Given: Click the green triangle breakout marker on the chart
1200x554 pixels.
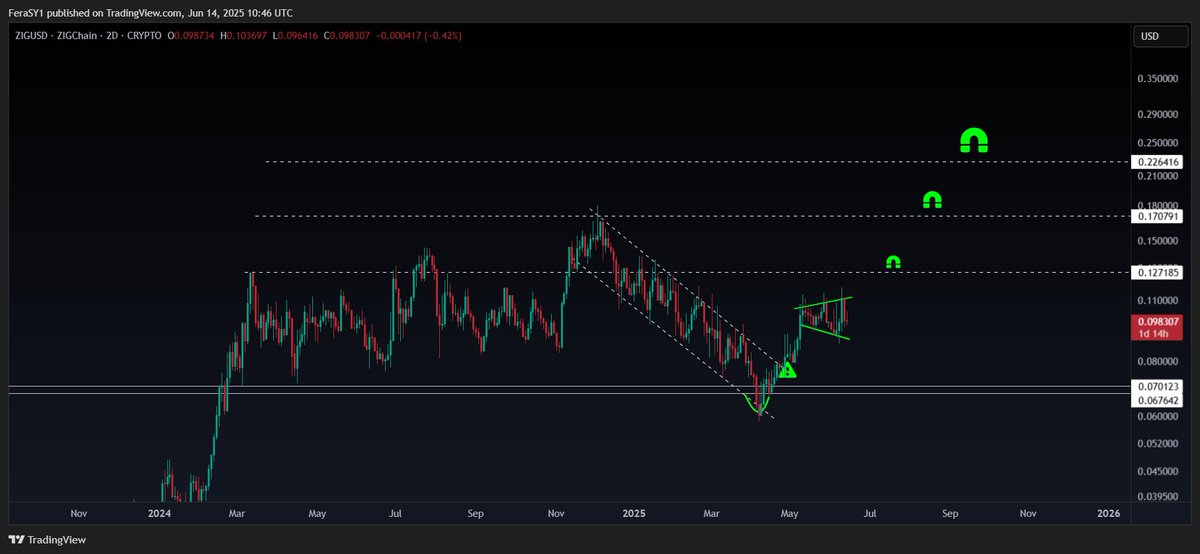Looking at the screenshot, I should [788, 370].
